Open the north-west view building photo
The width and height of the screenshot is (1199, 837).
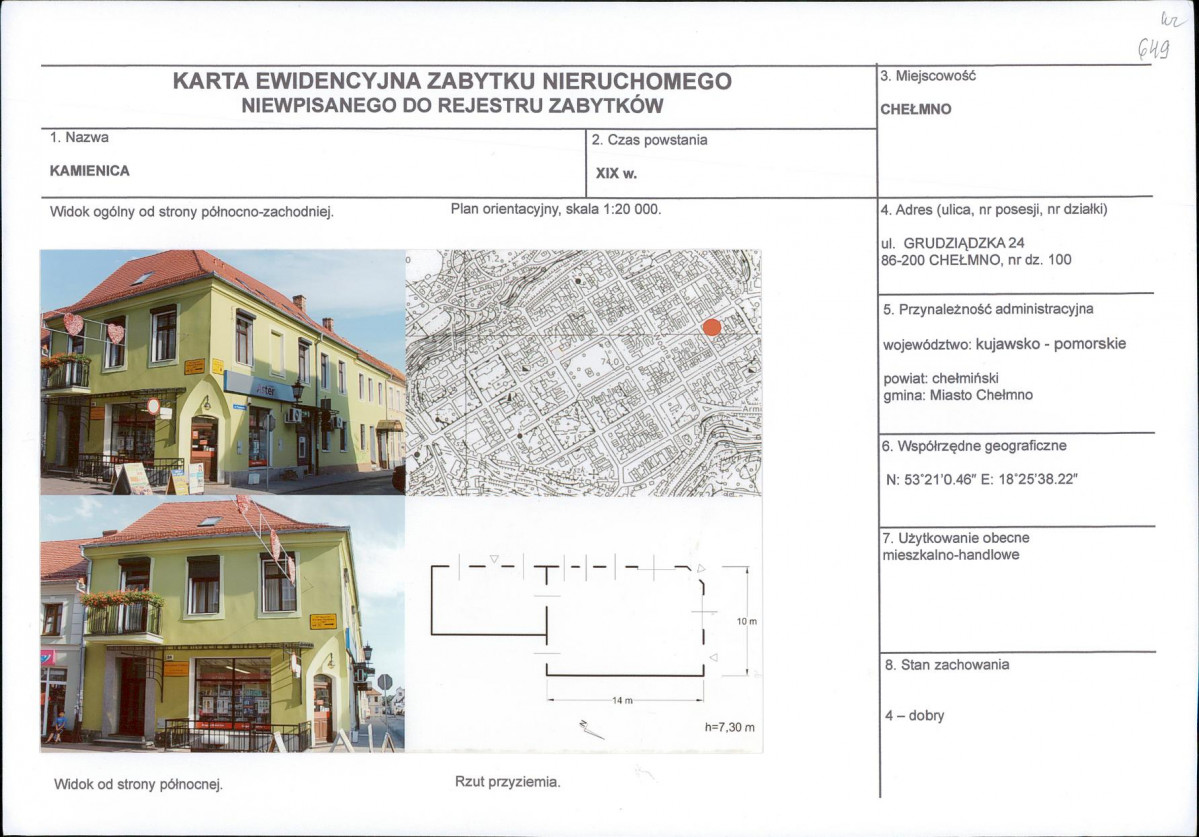point(223,372)
